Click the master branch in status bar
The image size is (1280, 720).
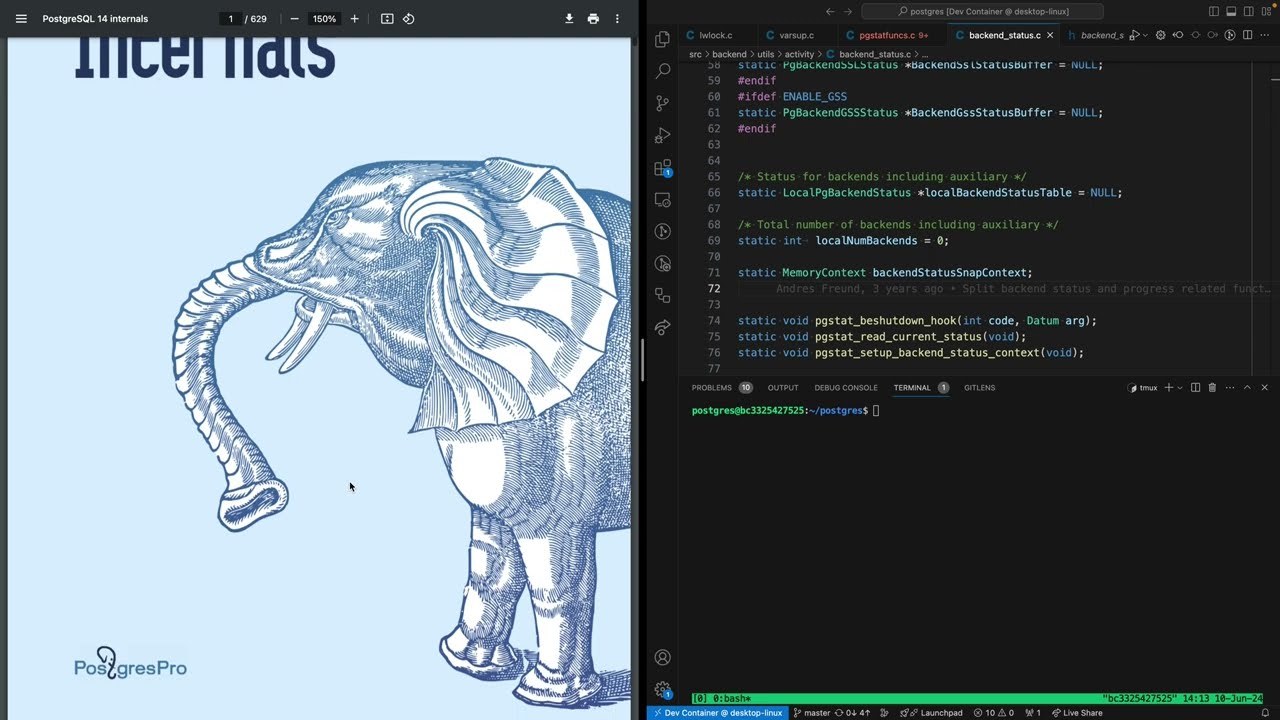811,713
